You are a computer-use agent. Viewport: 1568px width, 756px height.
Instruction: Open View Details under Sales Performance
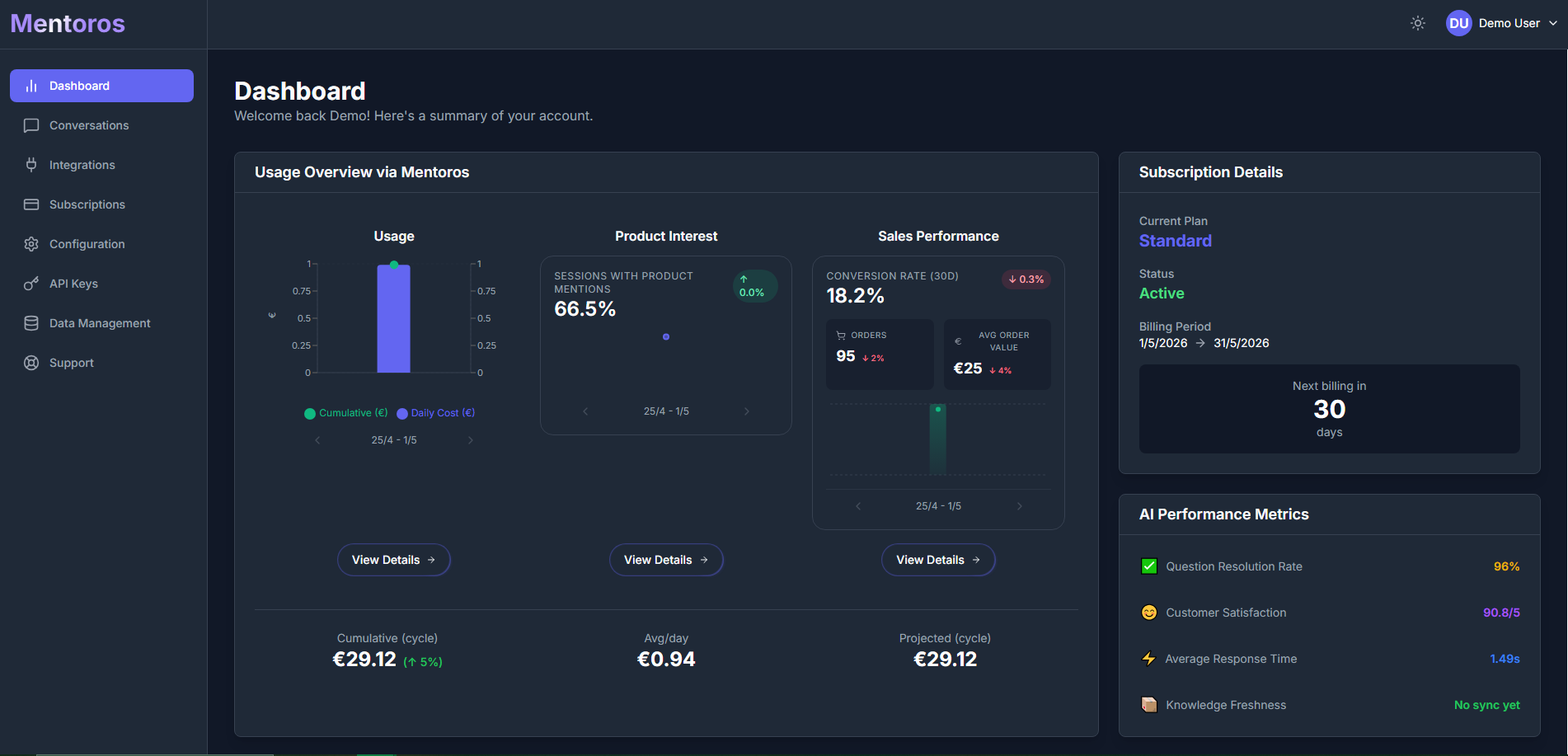(x=938, y=560)
